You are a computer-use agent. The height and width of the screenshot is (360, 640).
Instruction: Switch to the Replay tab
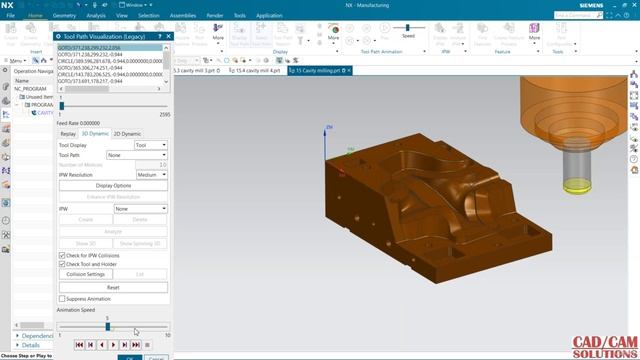click(x=68, y=134)
